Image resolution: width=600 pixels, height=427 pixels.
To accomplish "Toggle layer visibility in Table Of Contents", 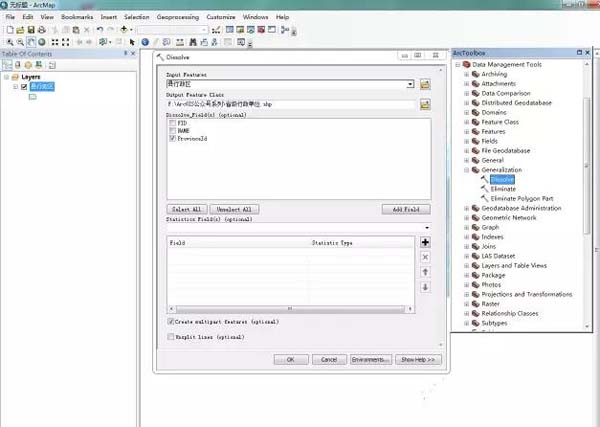I will (x=24, y=87).
